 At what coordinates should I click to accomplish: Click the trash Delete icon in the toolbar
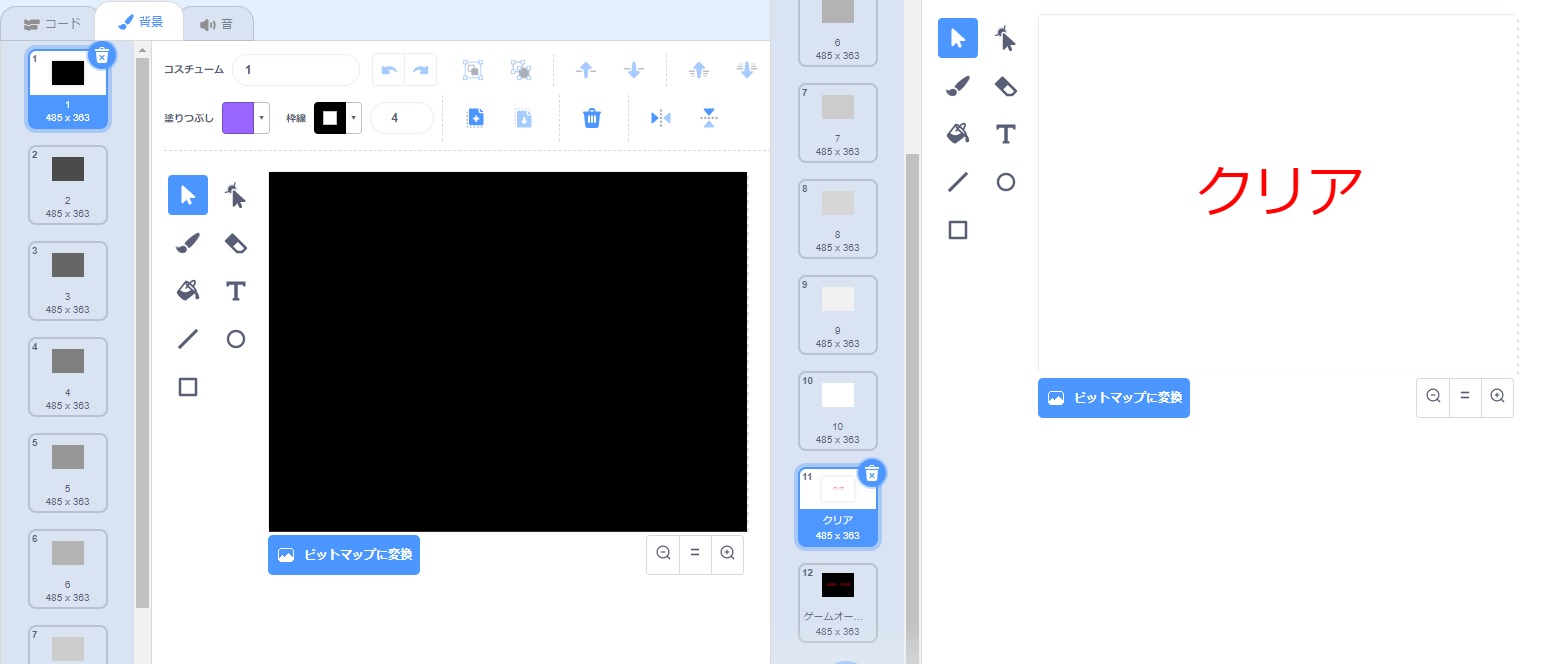click(592, 118)
